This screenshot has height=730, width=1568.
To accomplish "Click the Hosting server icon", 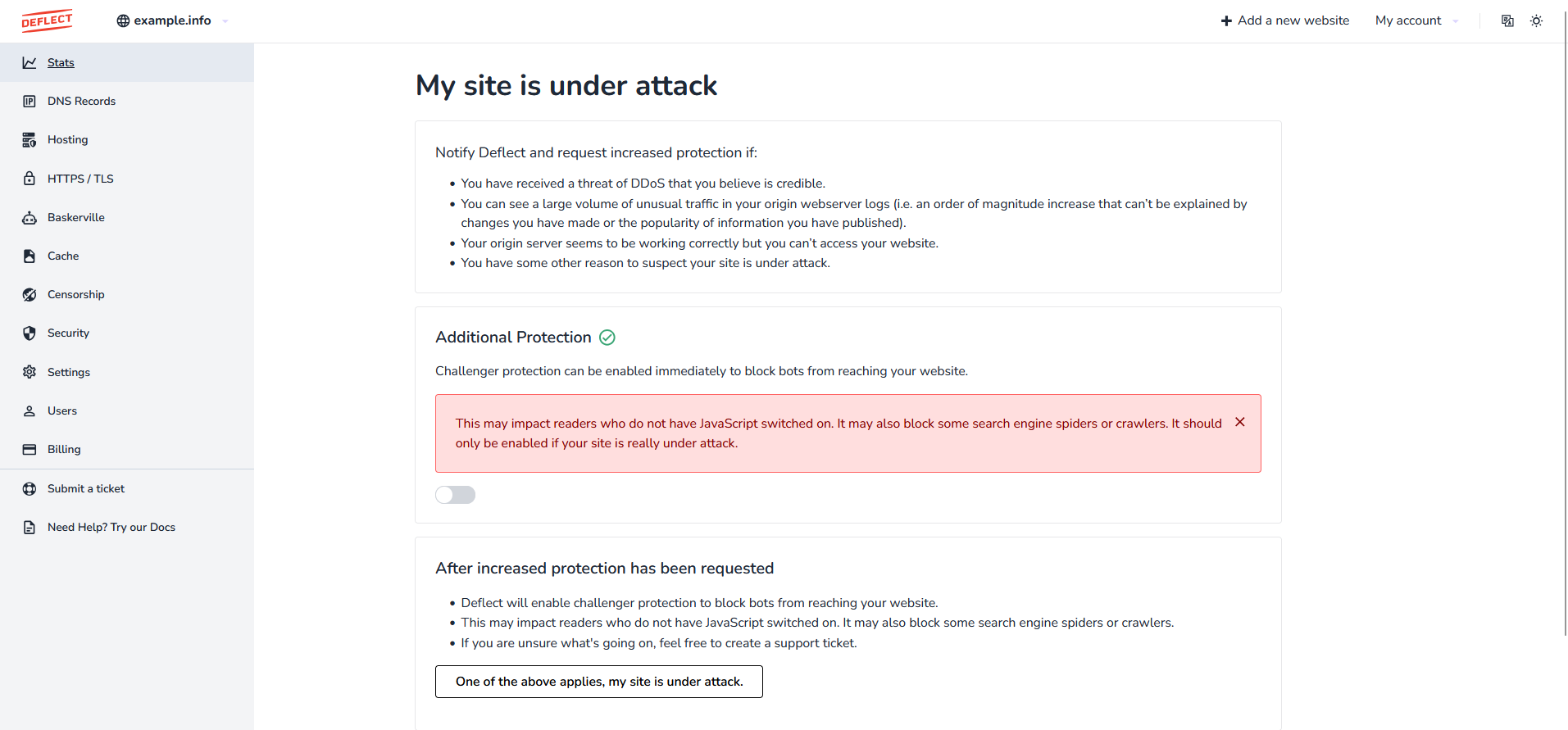I will pos(30,140).
